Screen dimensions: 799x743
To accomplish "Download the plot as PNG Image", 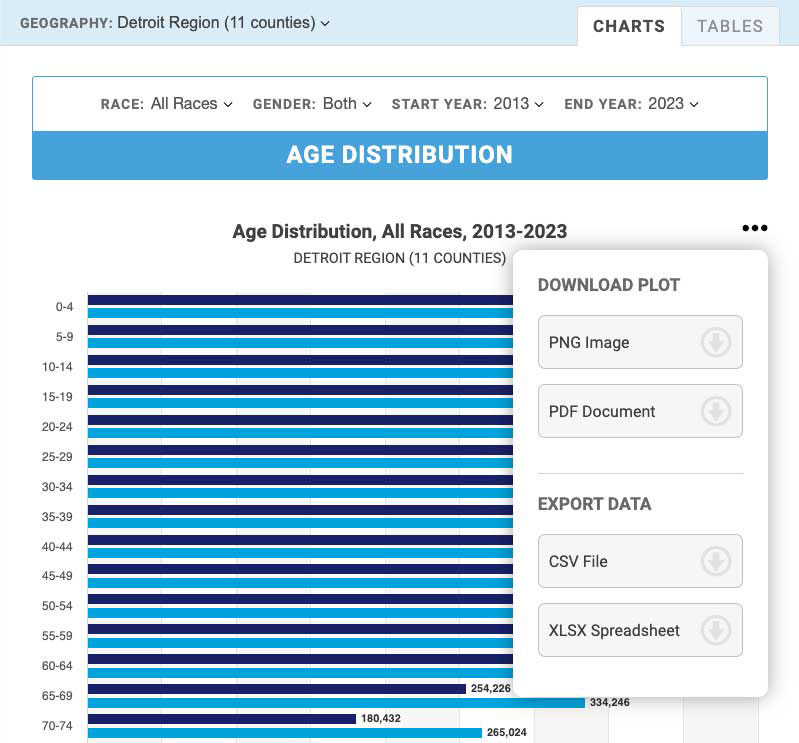I will [x=640, y=342].
